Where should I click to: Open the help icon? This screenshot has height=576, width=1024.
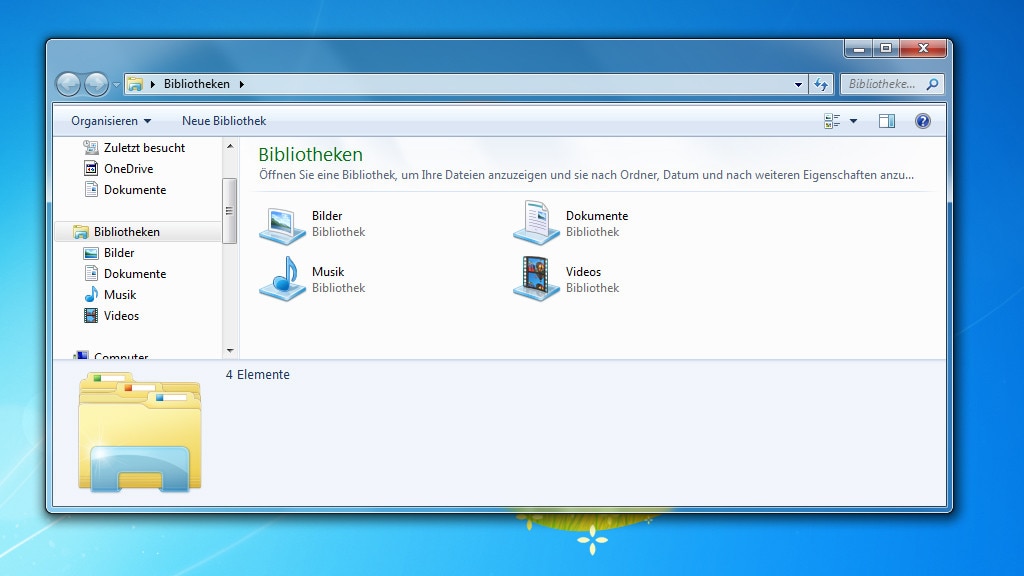tap(923, 121)
